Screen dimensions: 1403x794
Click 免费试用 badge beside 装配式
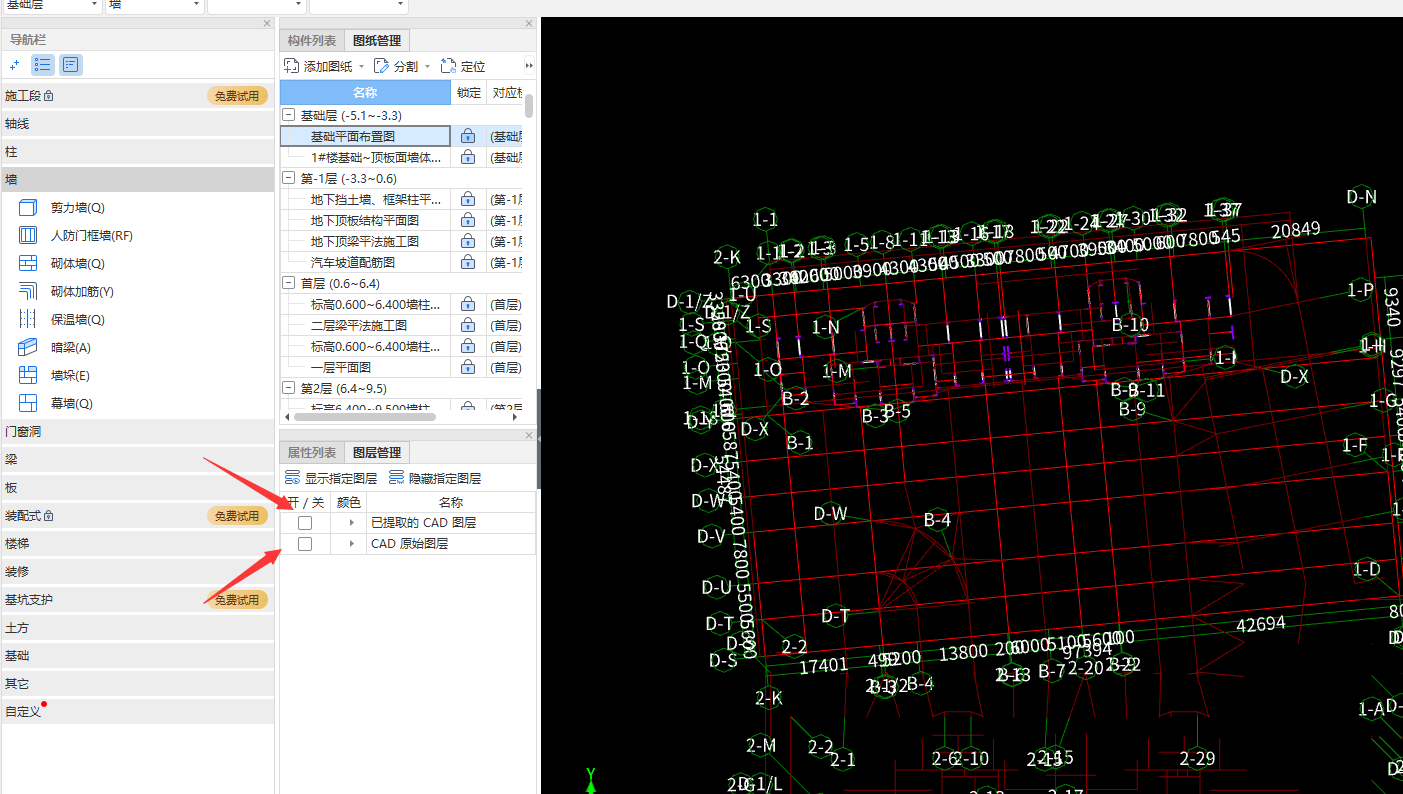coord(238,516)
